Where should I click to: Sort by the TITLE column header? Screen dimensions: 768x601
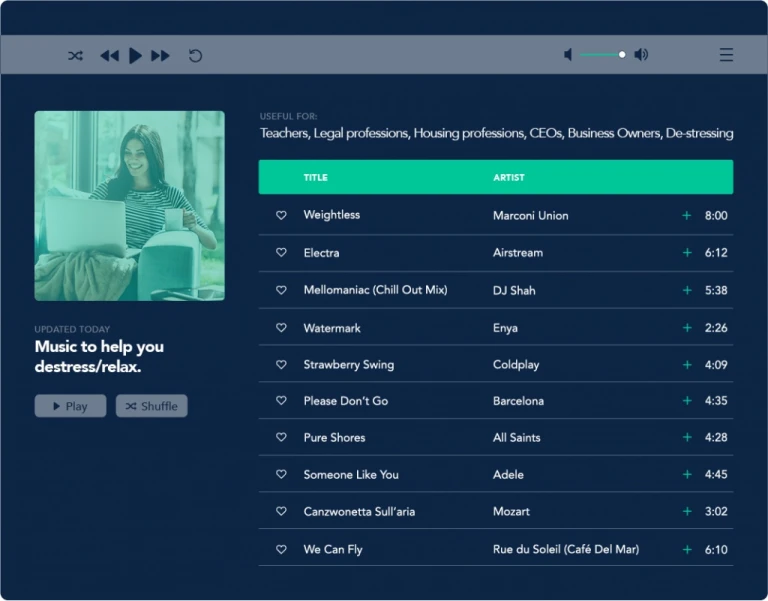tap(315, 177)
